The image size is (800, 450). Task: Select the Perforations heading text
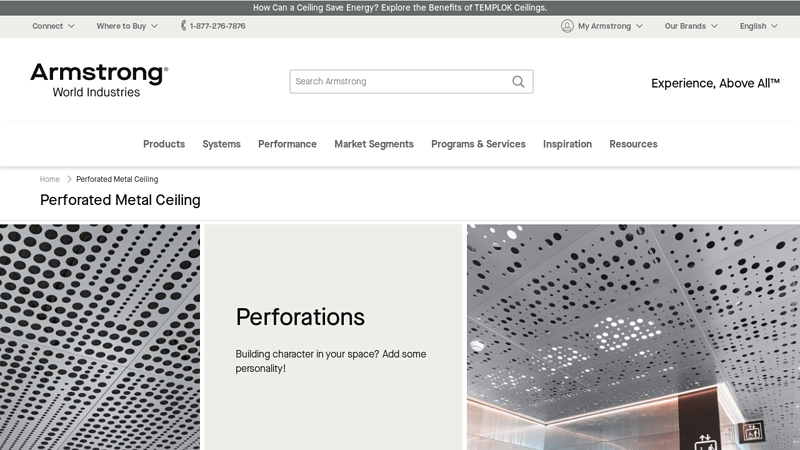(300, 317)
